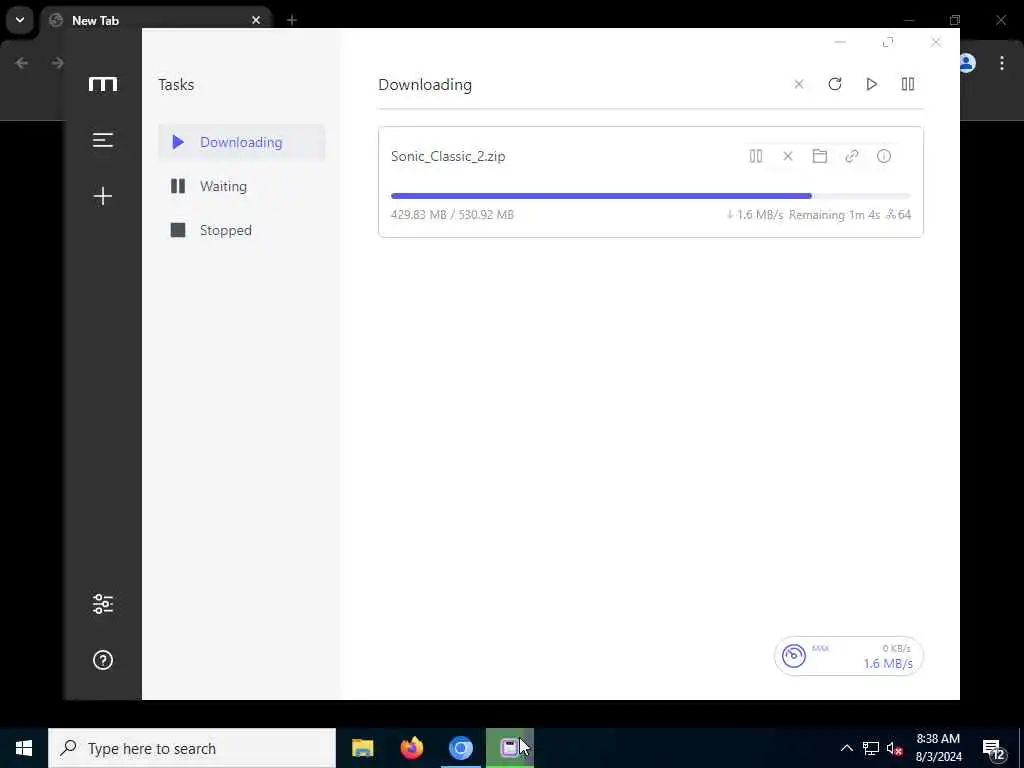Select the Stopped tasks tab
The width and height of the screenshot is (1024, 768).
click(242, 230)
